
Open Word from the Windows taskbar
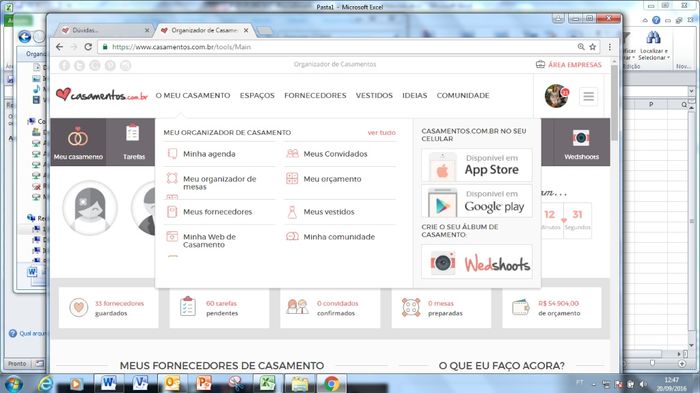(108, 383)
